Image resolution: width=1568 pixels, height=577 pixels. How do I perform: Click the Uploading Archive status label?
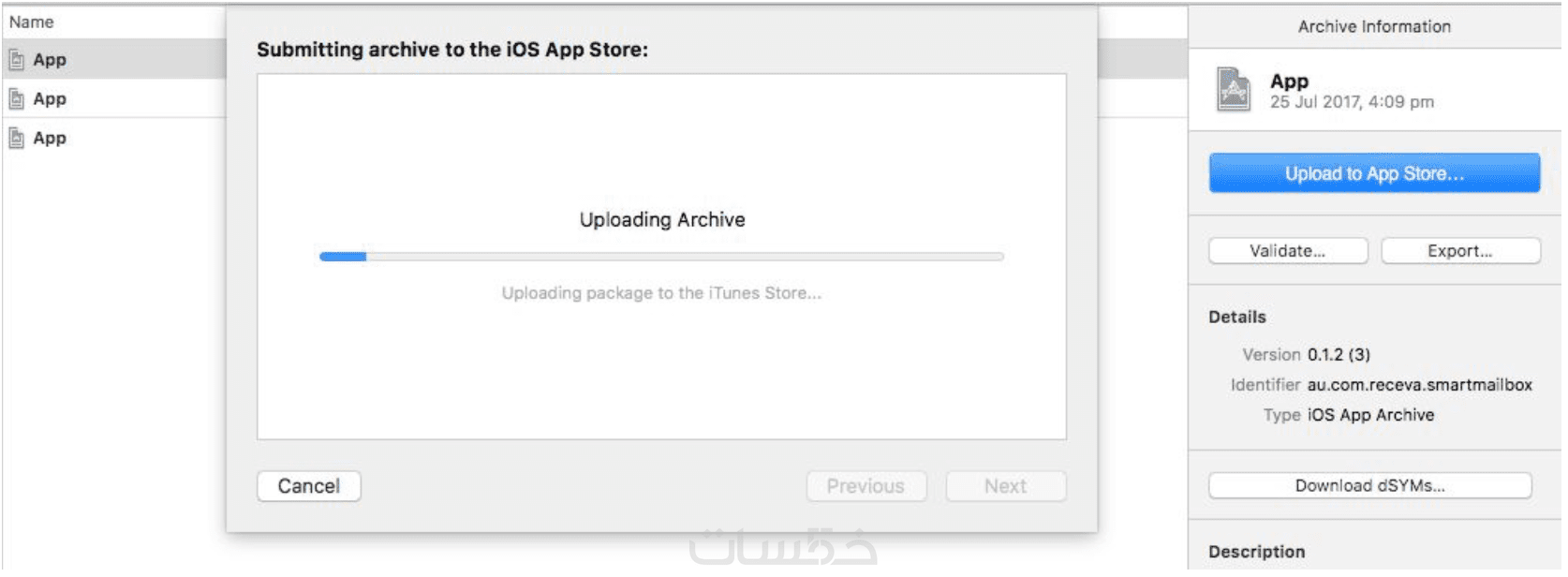(662, 220)
